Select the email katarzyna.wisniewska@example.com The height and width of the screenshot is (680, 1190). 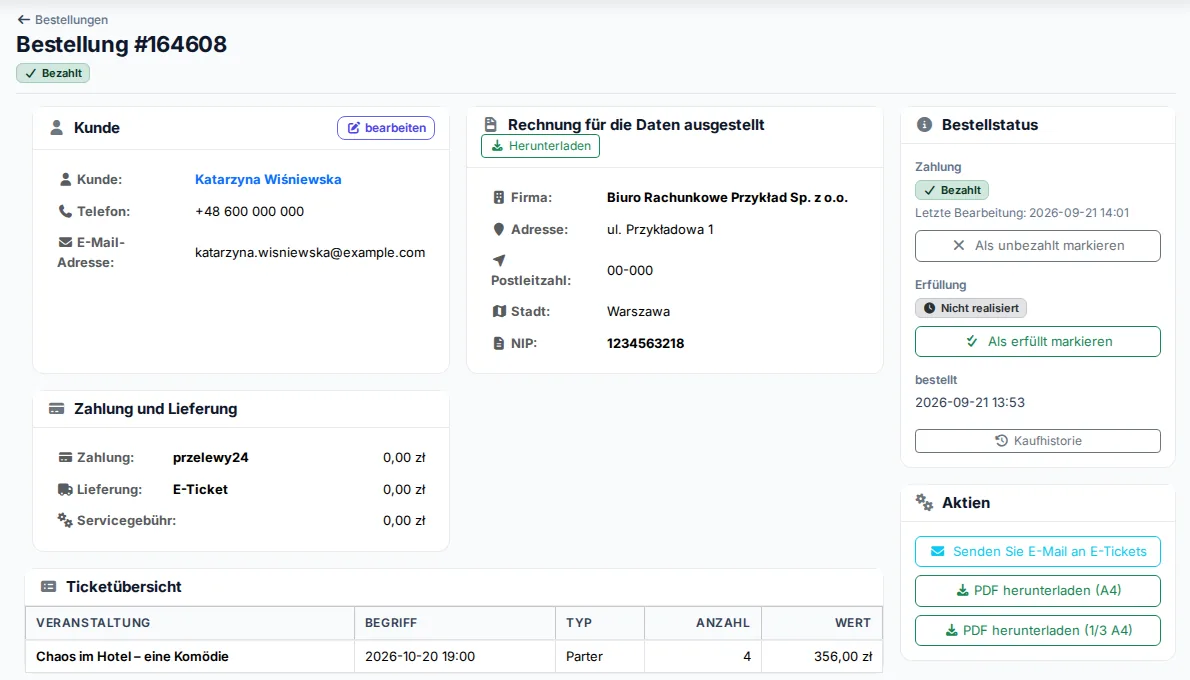pos(310,252)
